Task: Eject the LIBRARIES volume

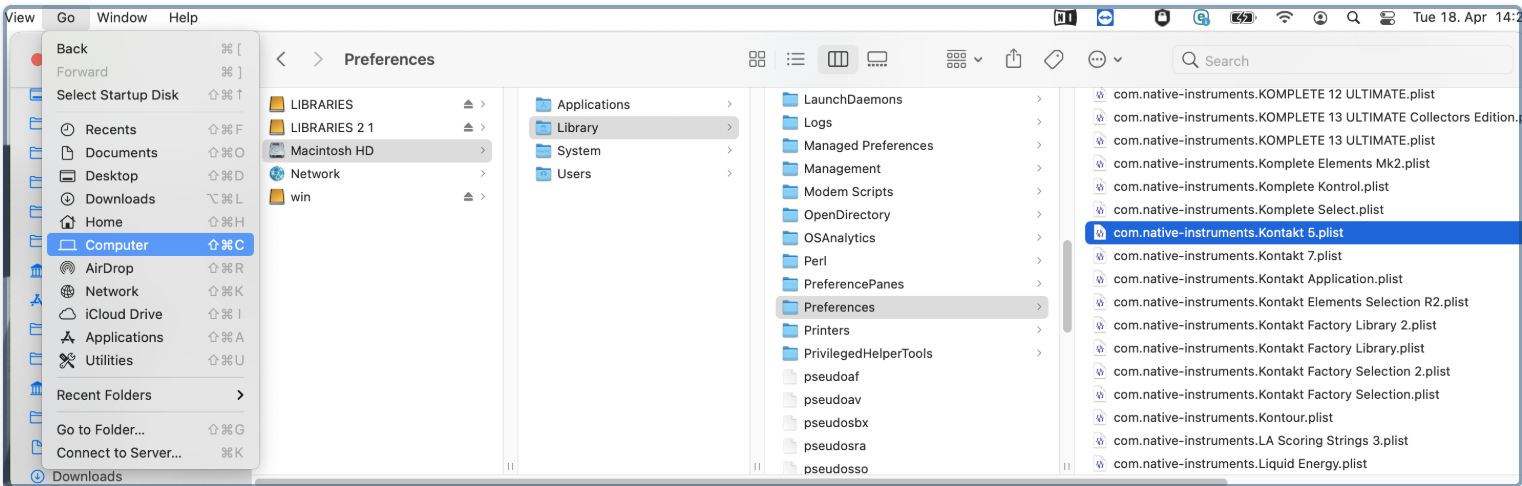Action: [468, 104]
